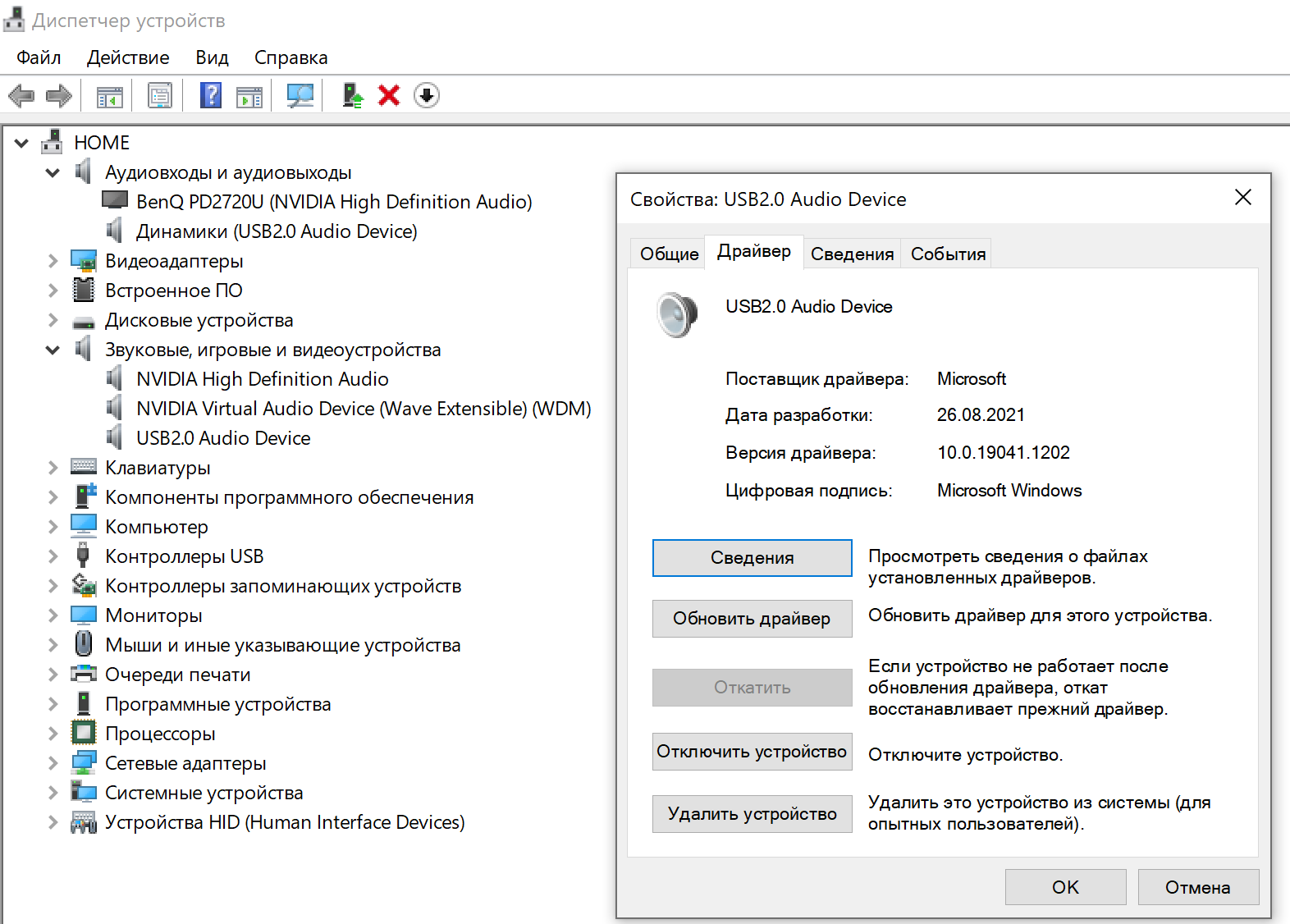Click the red X uninstall device icon
Viewport: 1290px width, 924px height.
pyautogui.click(x=389, y=95)
